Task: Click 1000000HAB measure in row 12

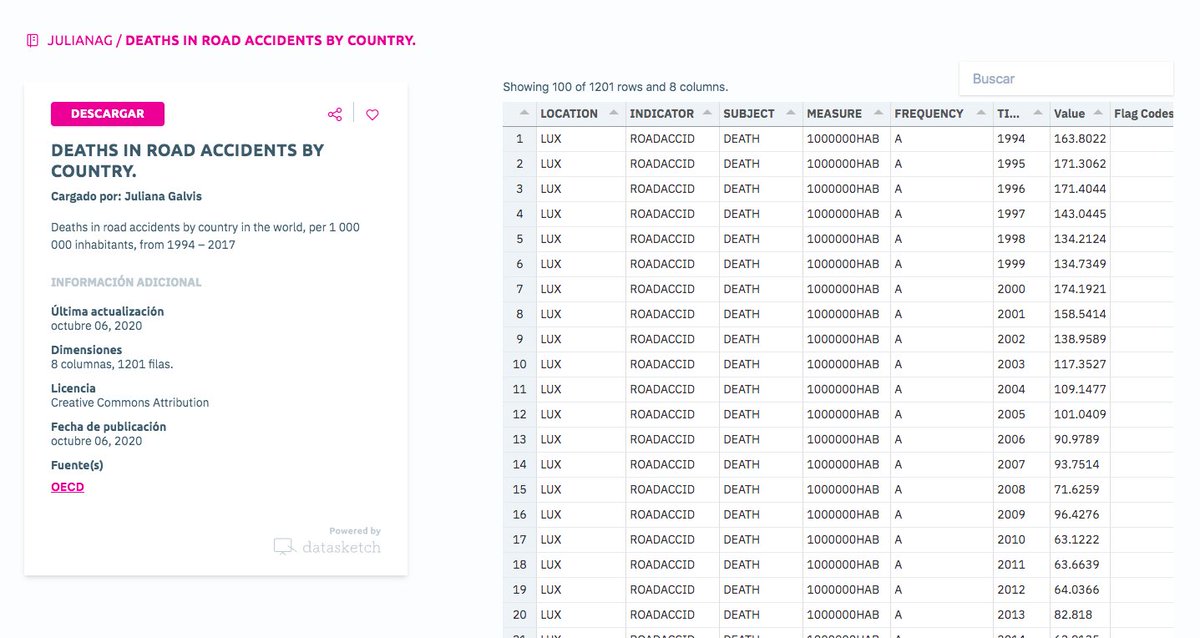Action: tap(846, 414)
